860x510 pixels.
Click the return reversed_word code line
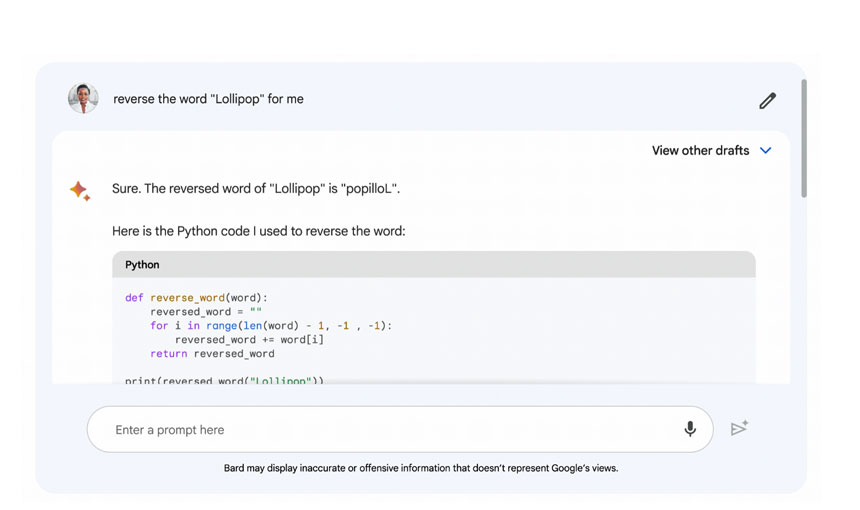pyautogui.click(x=212, y=354)
